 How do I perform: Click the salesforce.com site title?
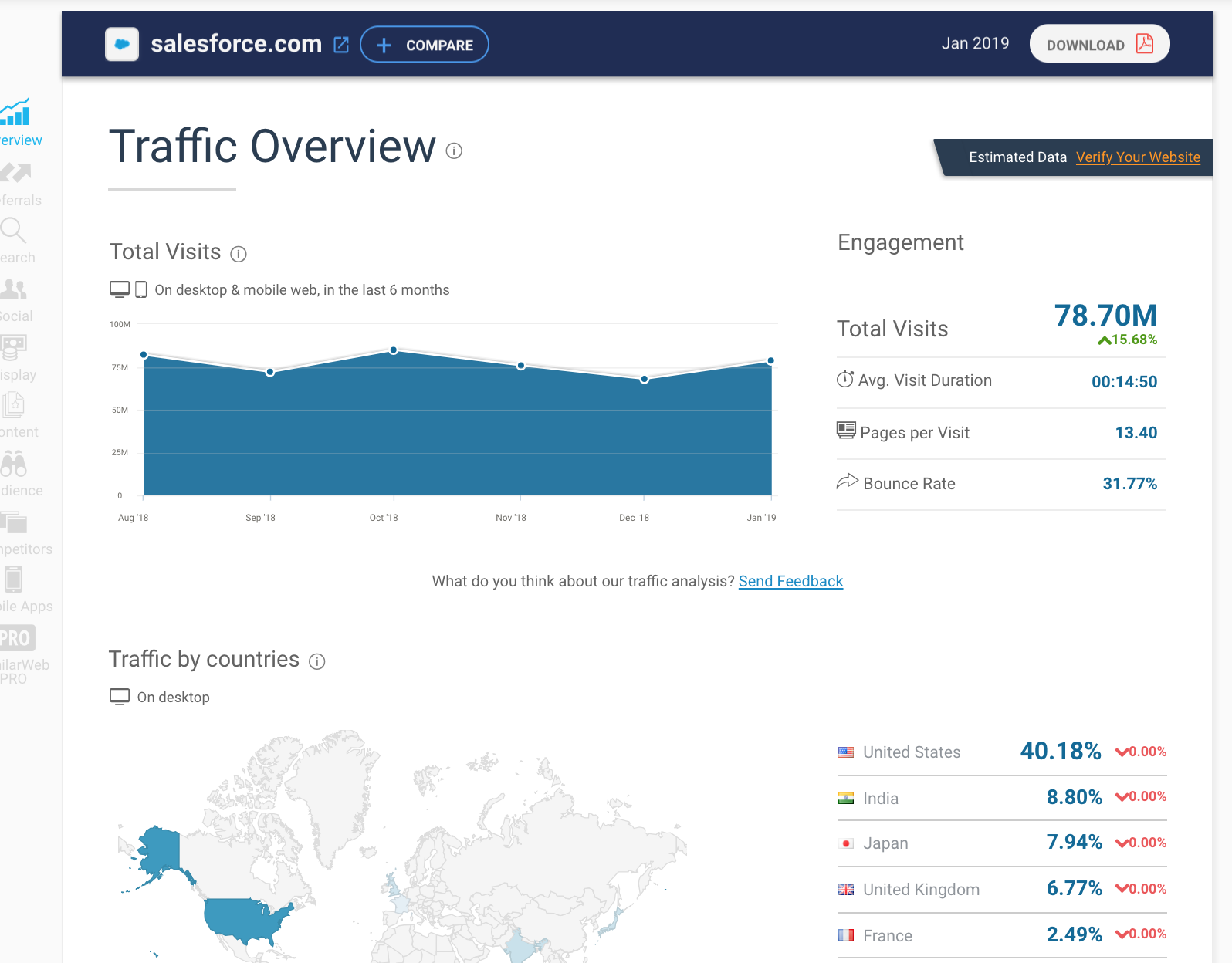[x=236, y=44]
